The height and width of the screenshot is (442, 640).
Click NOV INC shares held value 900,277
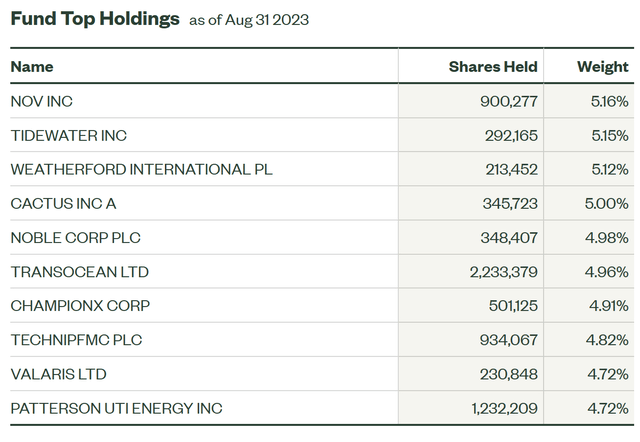[x=503, y=101]
